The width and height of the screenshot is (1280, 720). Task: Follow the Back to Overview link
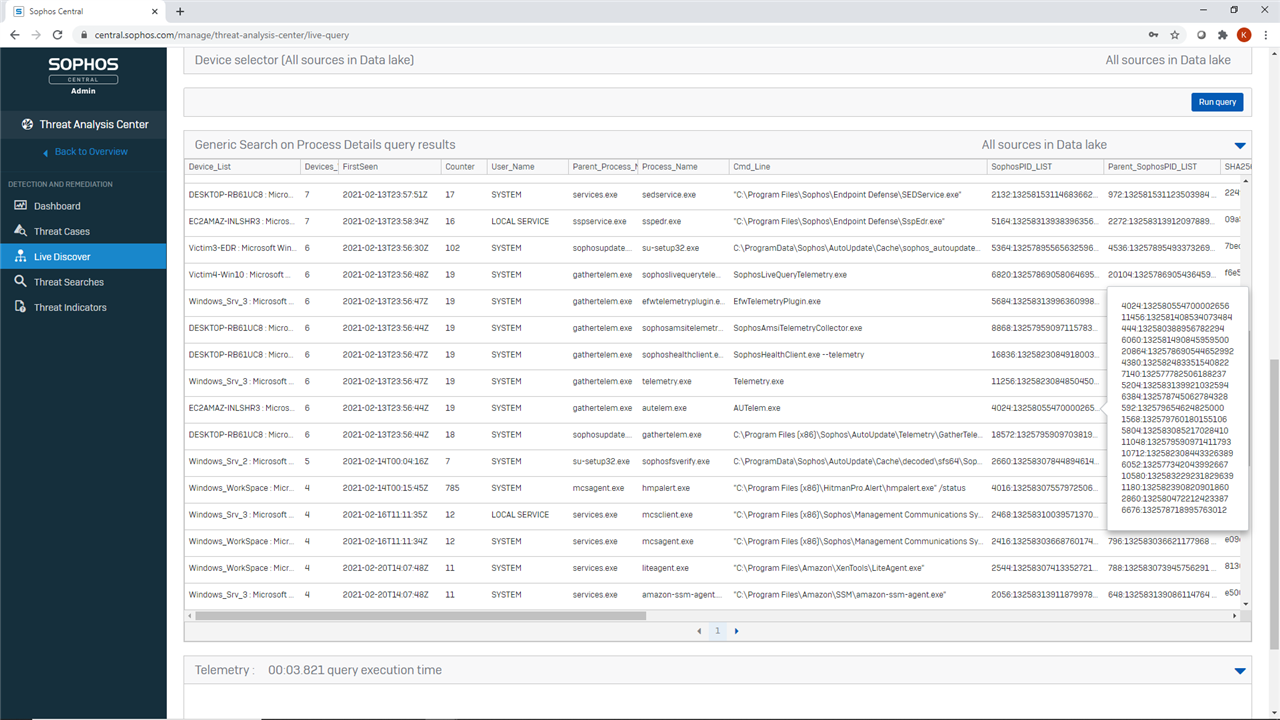[x=91, y=152]
